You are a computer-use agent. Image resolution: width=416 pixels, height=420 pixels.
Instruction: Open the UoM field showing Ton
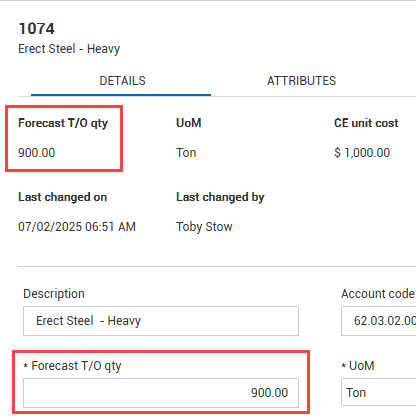pos(378,393)
